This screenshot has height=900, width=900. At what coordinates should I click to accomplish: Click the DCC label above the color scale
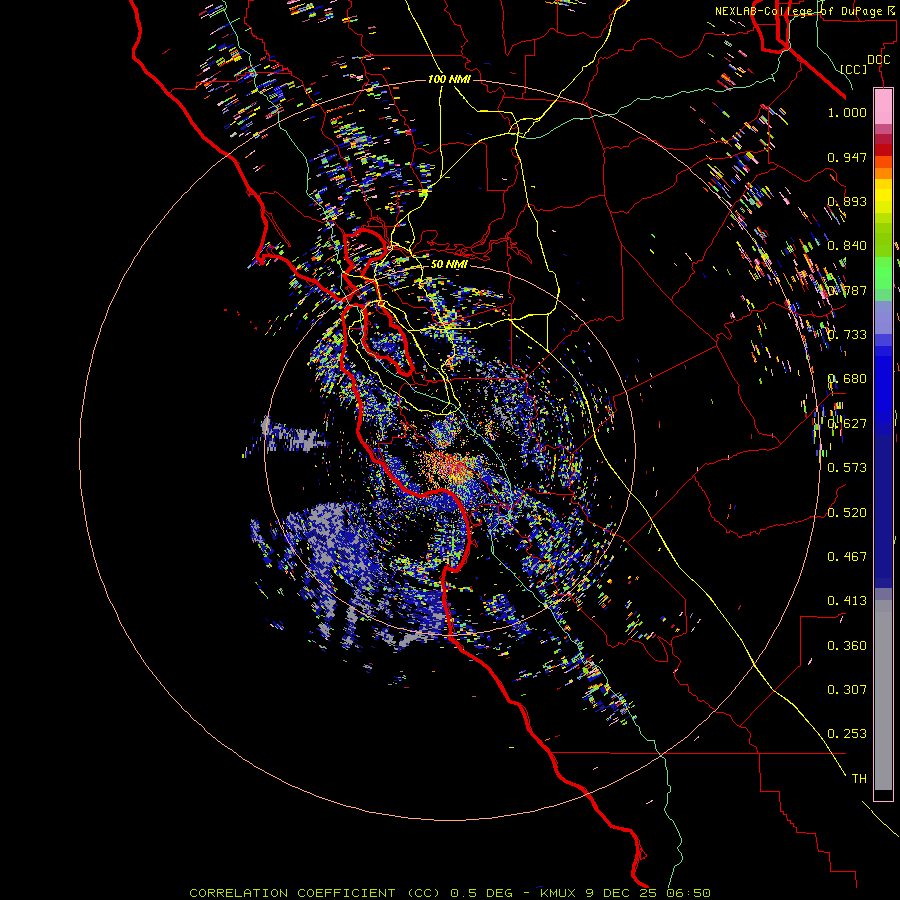click(878, 60)
